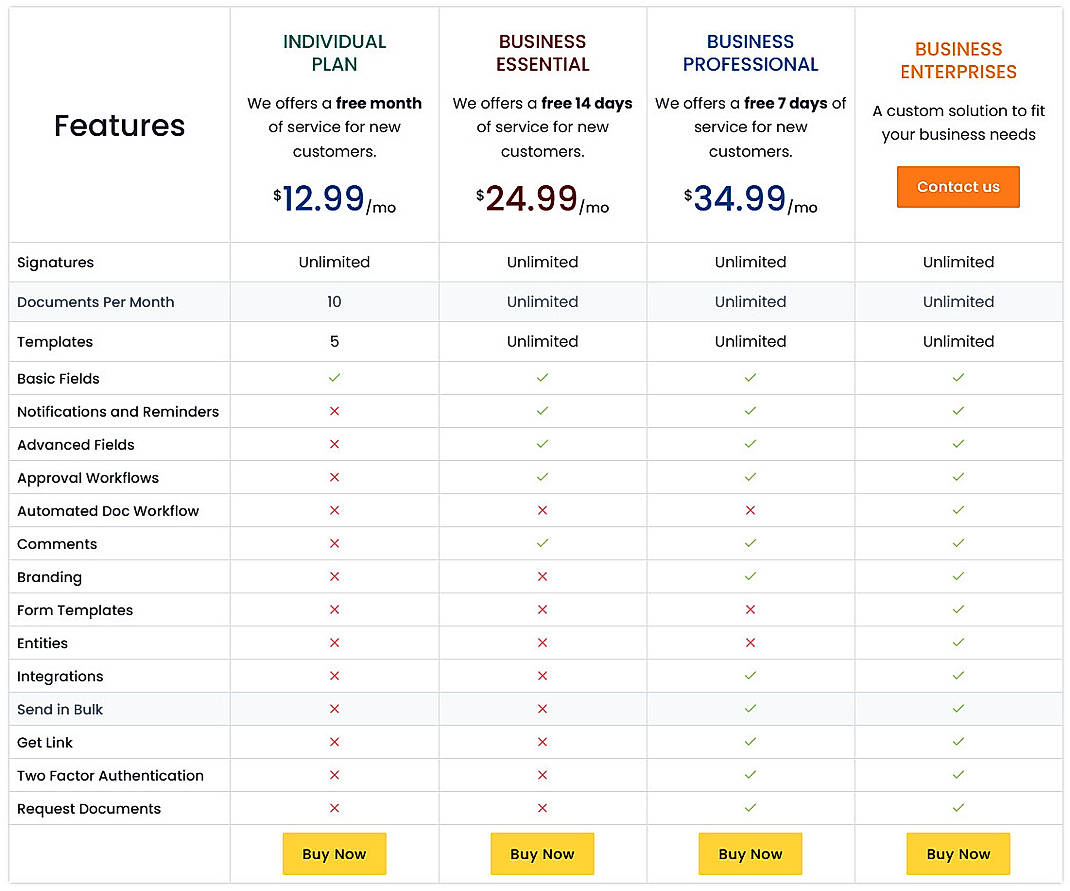Screen dimensions: 1070x891
Task: Click the Features heading cell
Action: click(119, 125)
